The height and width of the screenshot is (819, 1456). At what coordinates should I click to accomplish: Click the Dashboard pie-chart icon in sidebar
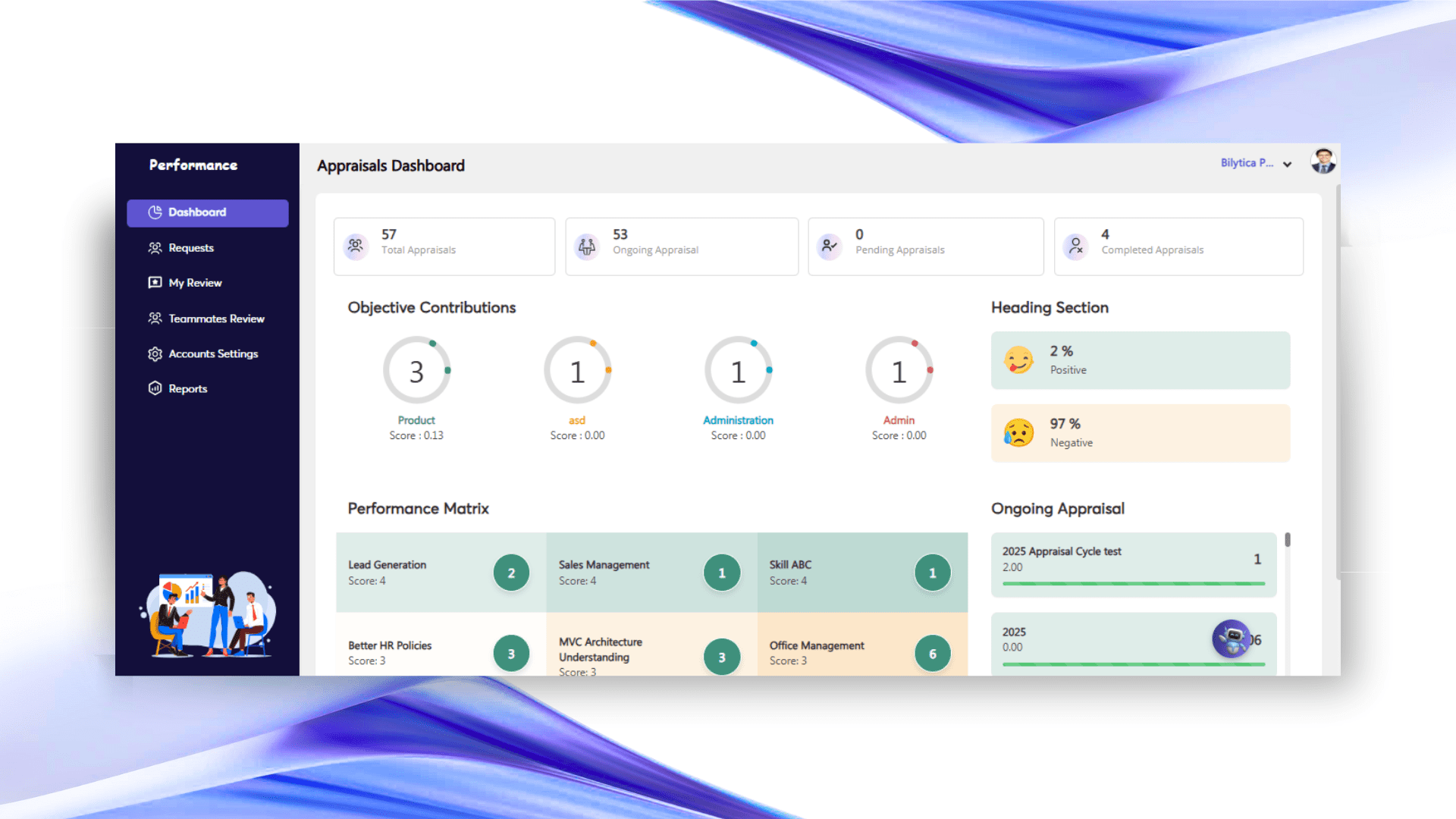pos(155,212)
